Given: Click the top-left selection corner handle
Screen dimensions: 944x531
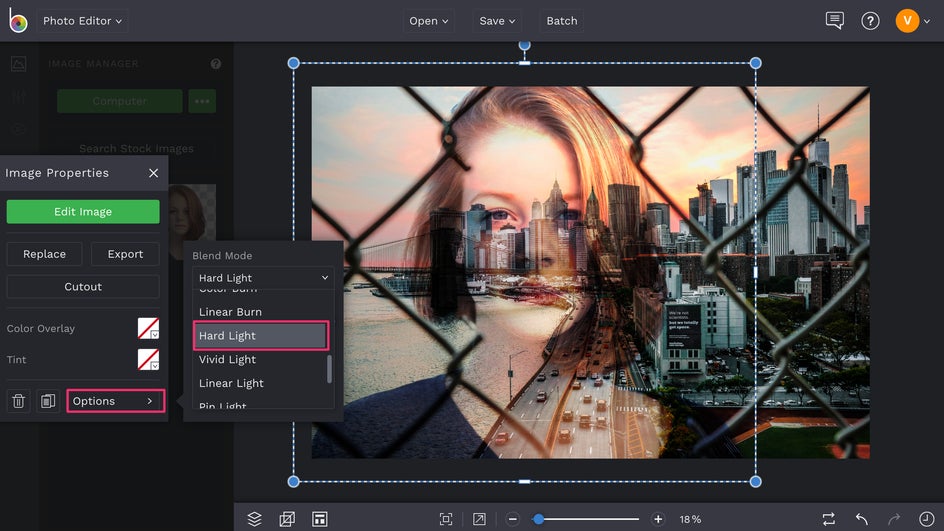Looking at the screenshot, I should (x=294, y=63).
